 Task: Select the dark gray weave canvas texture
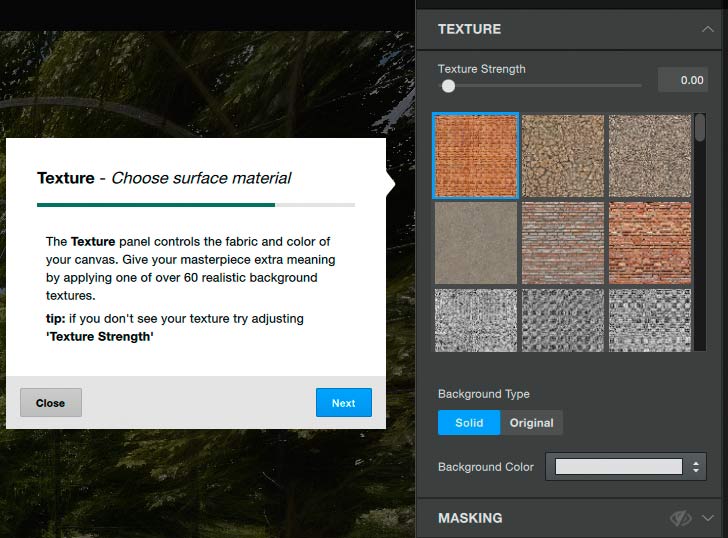563,320
